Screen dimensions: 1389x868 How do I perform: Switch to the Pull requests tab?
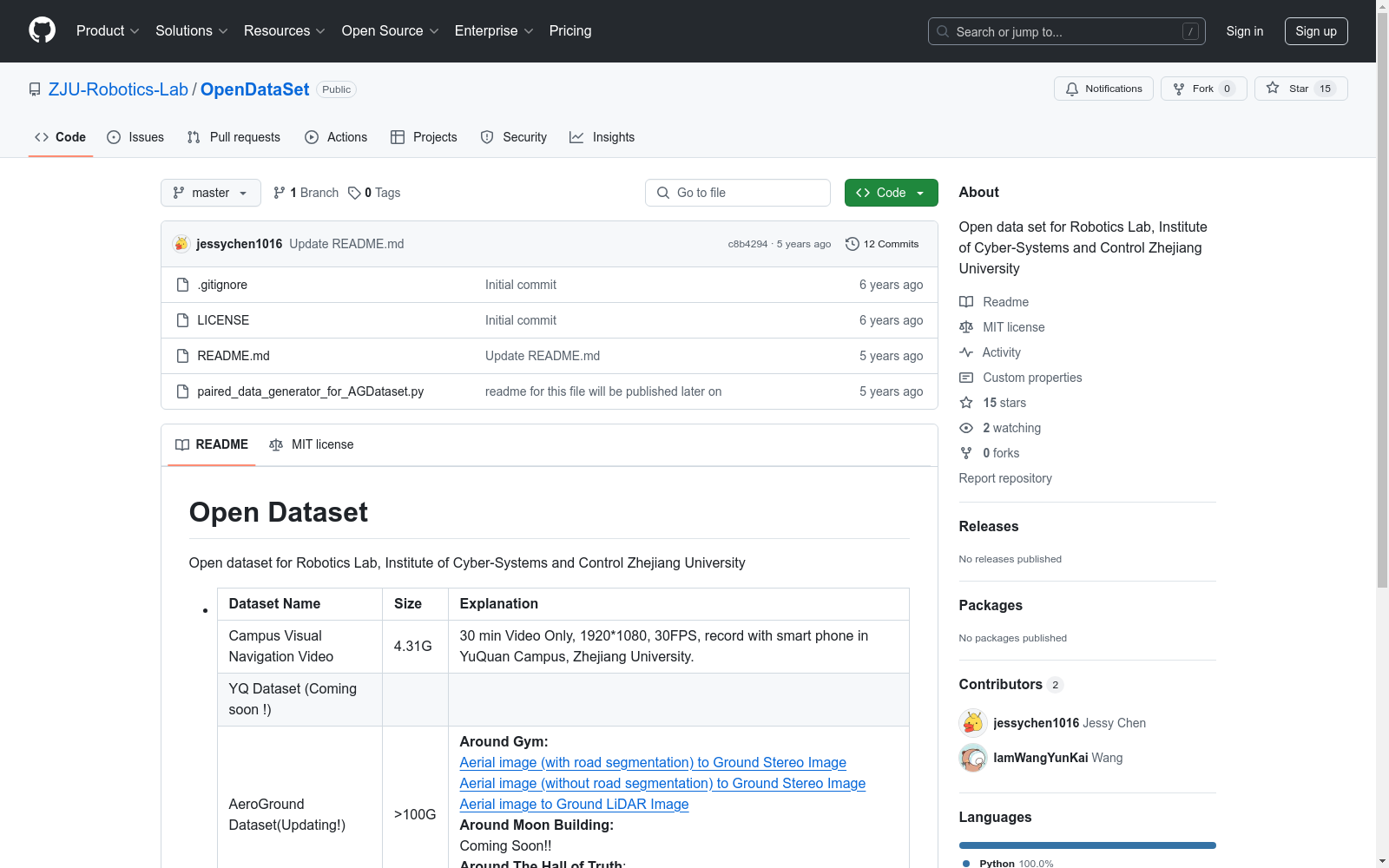(x=234, y=137)
